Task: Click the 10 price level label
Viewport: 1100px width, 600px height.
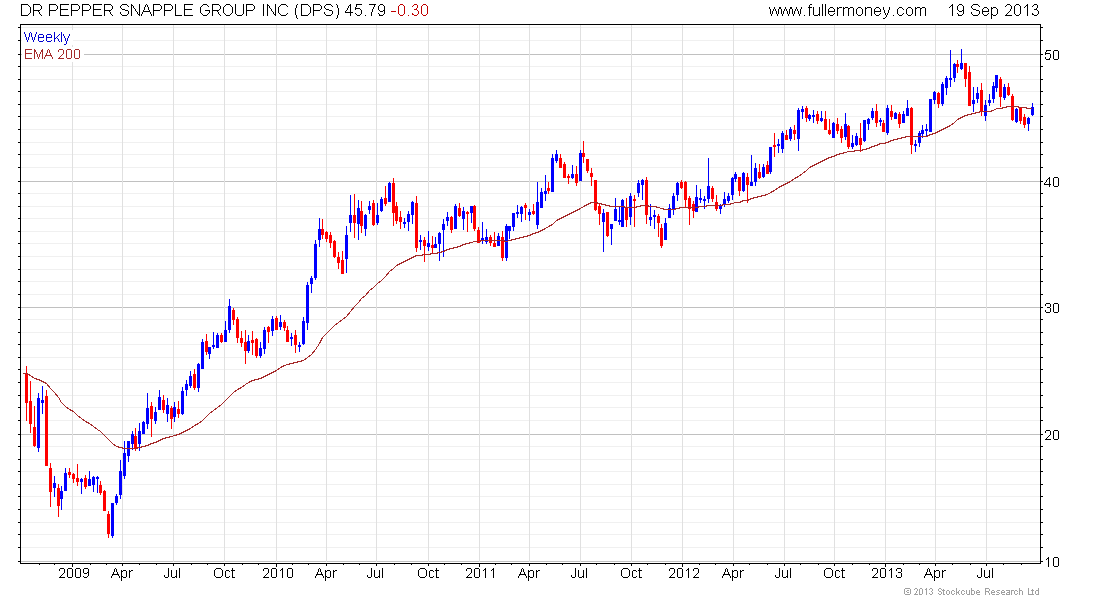Action: 1050,561
